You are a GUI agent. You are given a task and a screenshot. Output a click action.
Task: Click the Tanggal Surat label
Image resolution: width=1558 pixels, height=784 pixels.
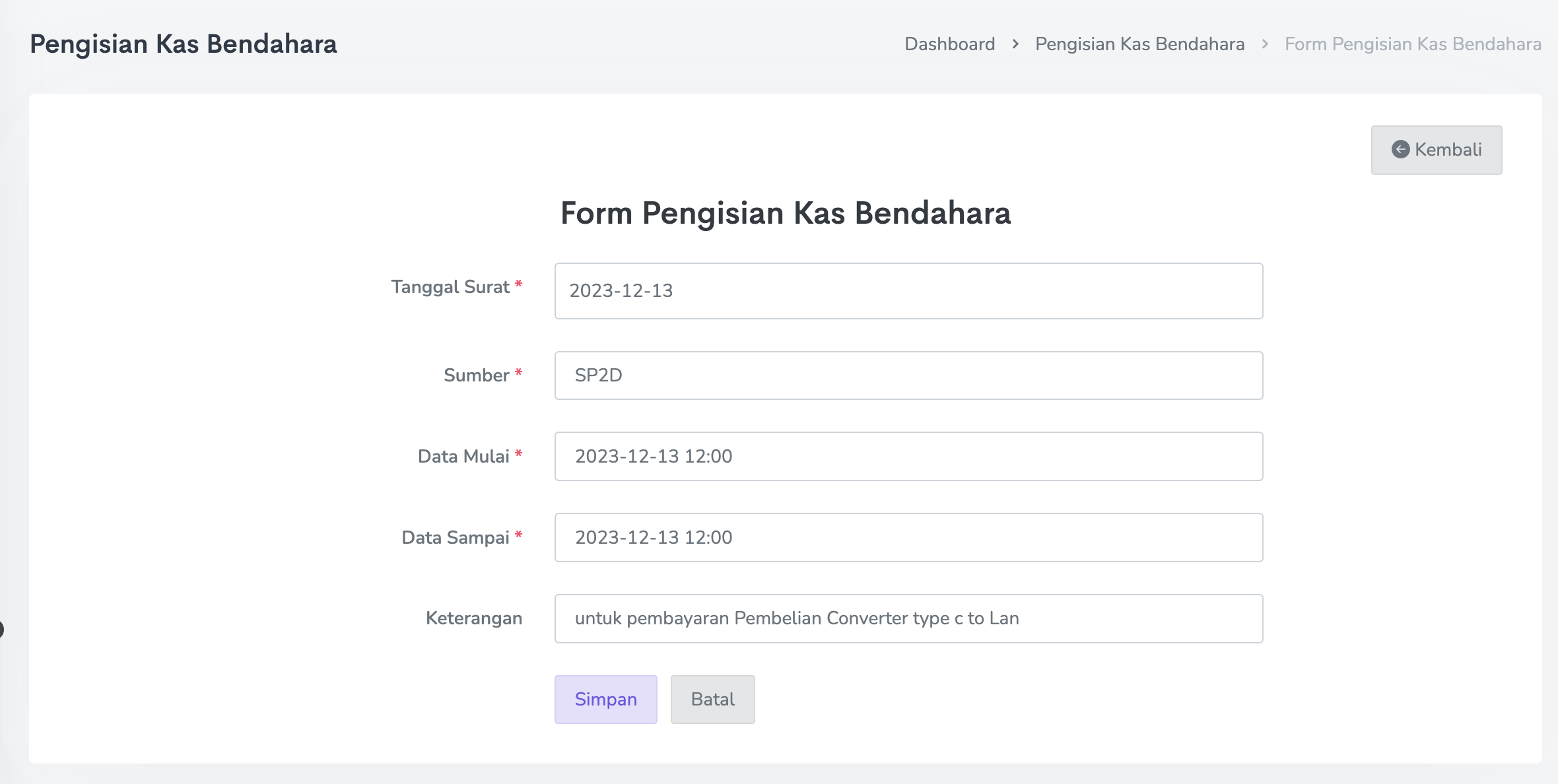450,287
